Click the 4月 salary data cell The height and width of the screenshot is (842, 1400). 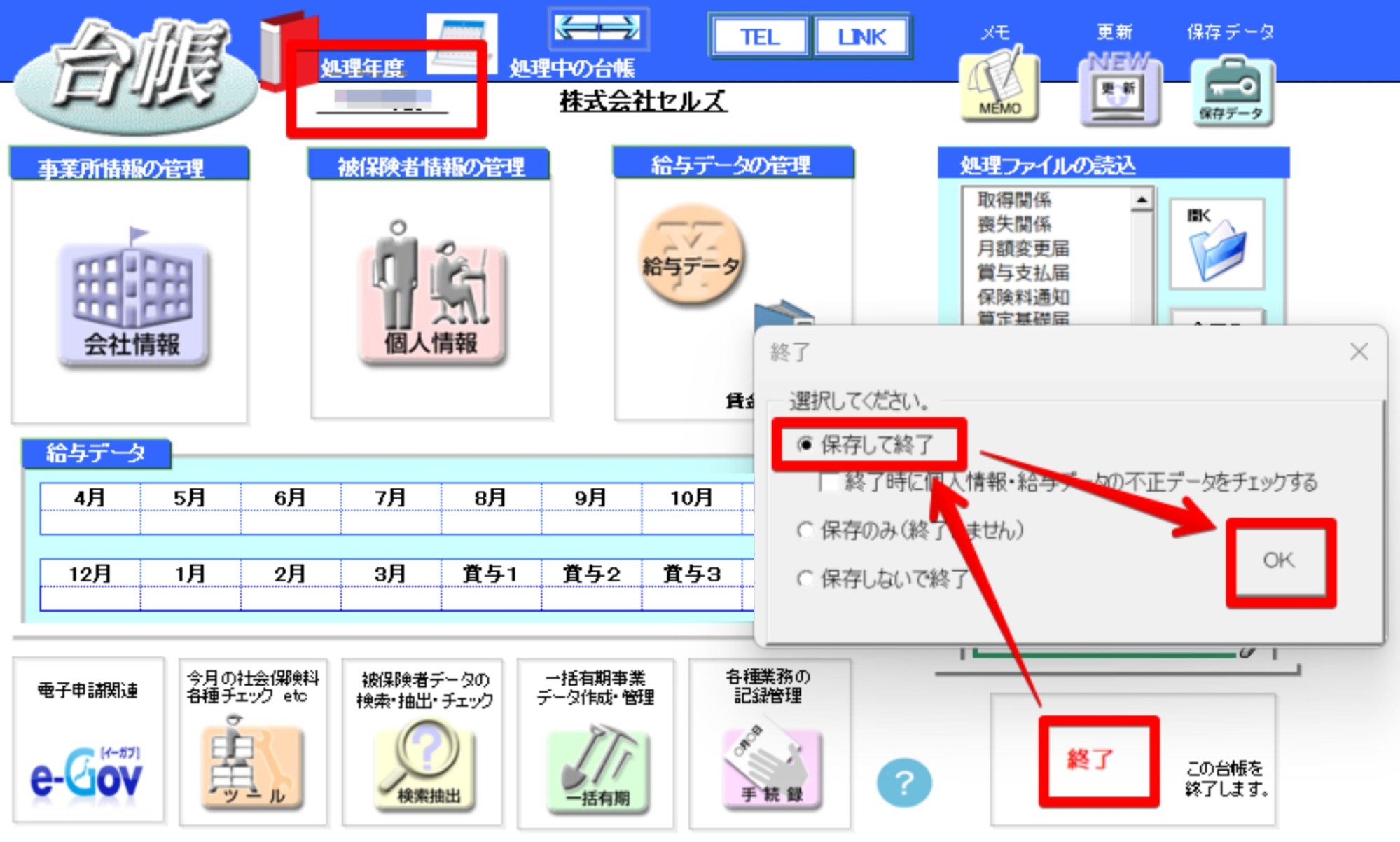tap(90, 523)
